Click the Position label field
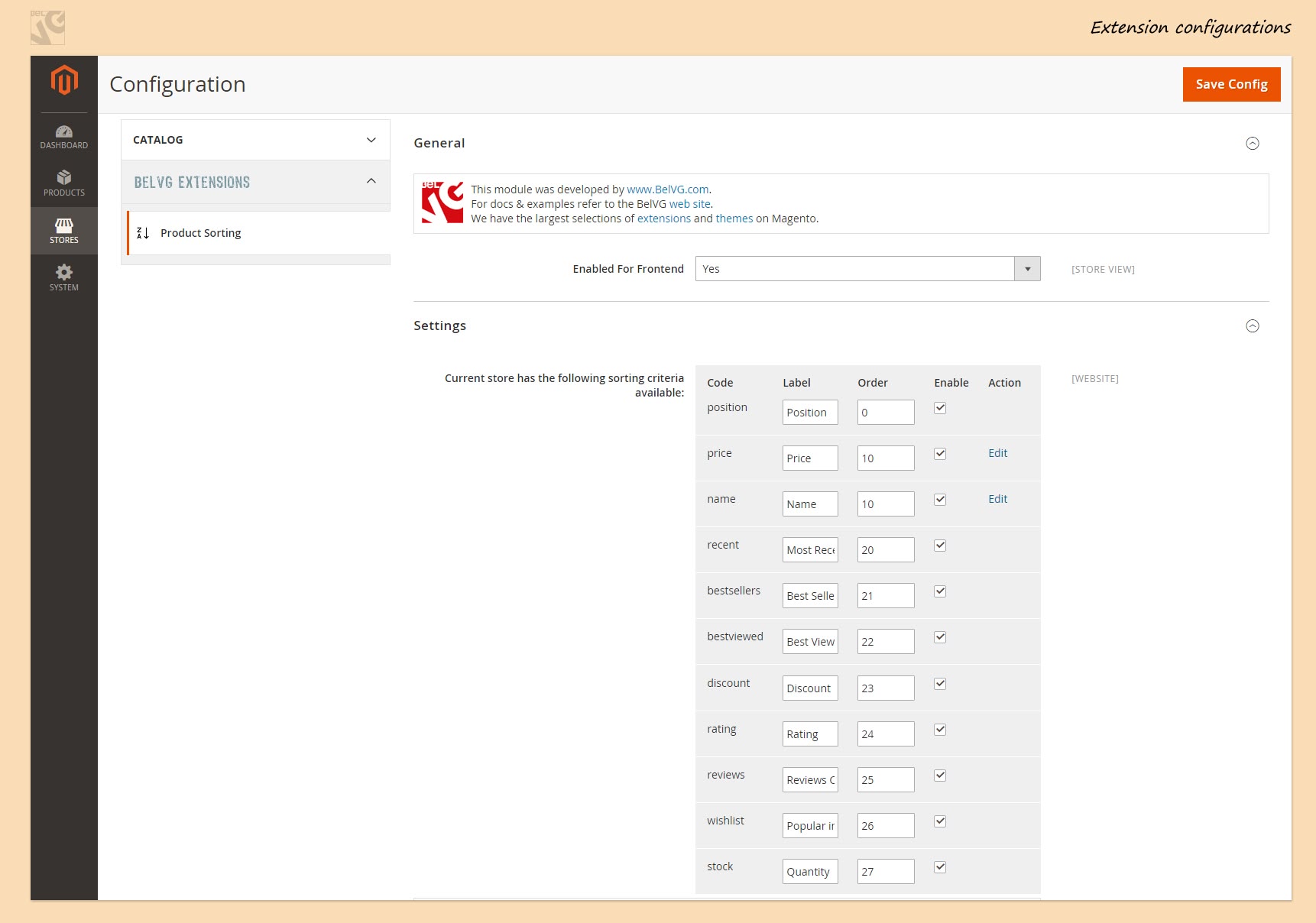This screenshot has height=923, width=1316. coord(810,413)
